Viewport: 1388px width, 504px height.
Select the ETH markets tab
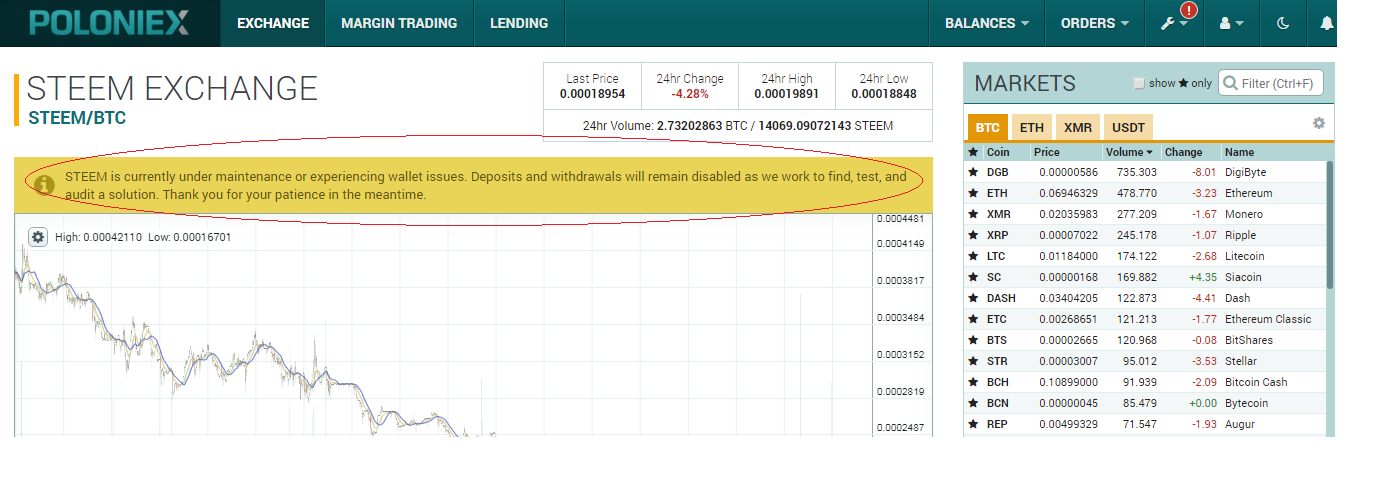pyautogui.click(x=1032, y=128)
